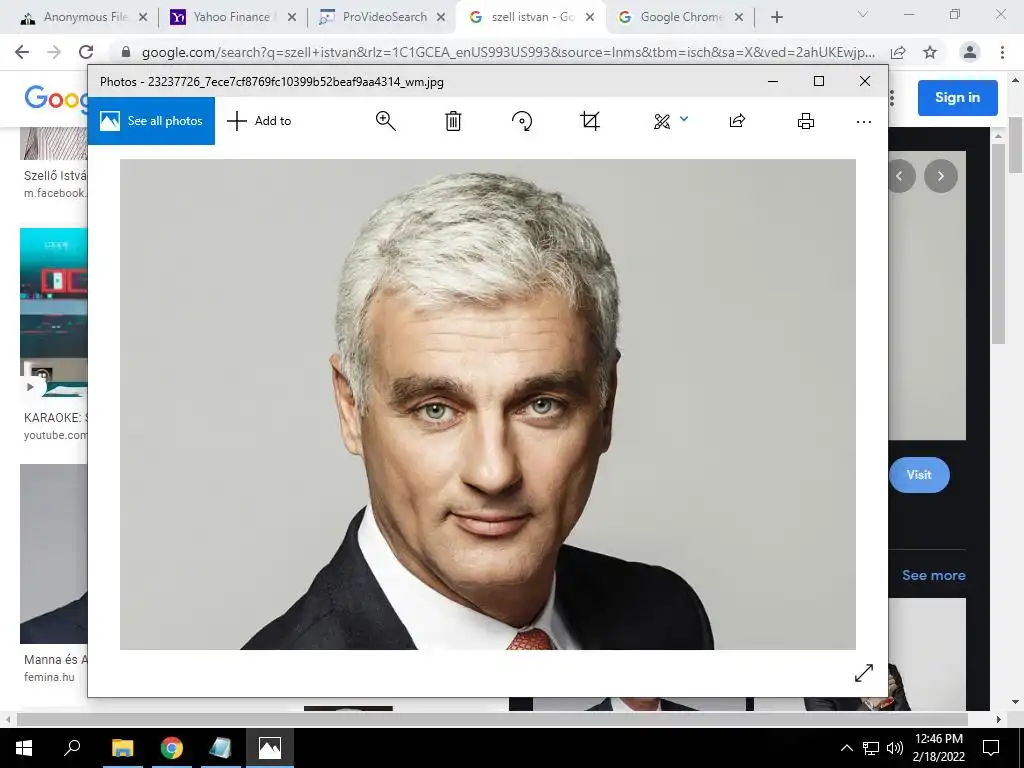Click the horizontal scrollbar of the Google page

pyautogui.click(x=491, y=719)
